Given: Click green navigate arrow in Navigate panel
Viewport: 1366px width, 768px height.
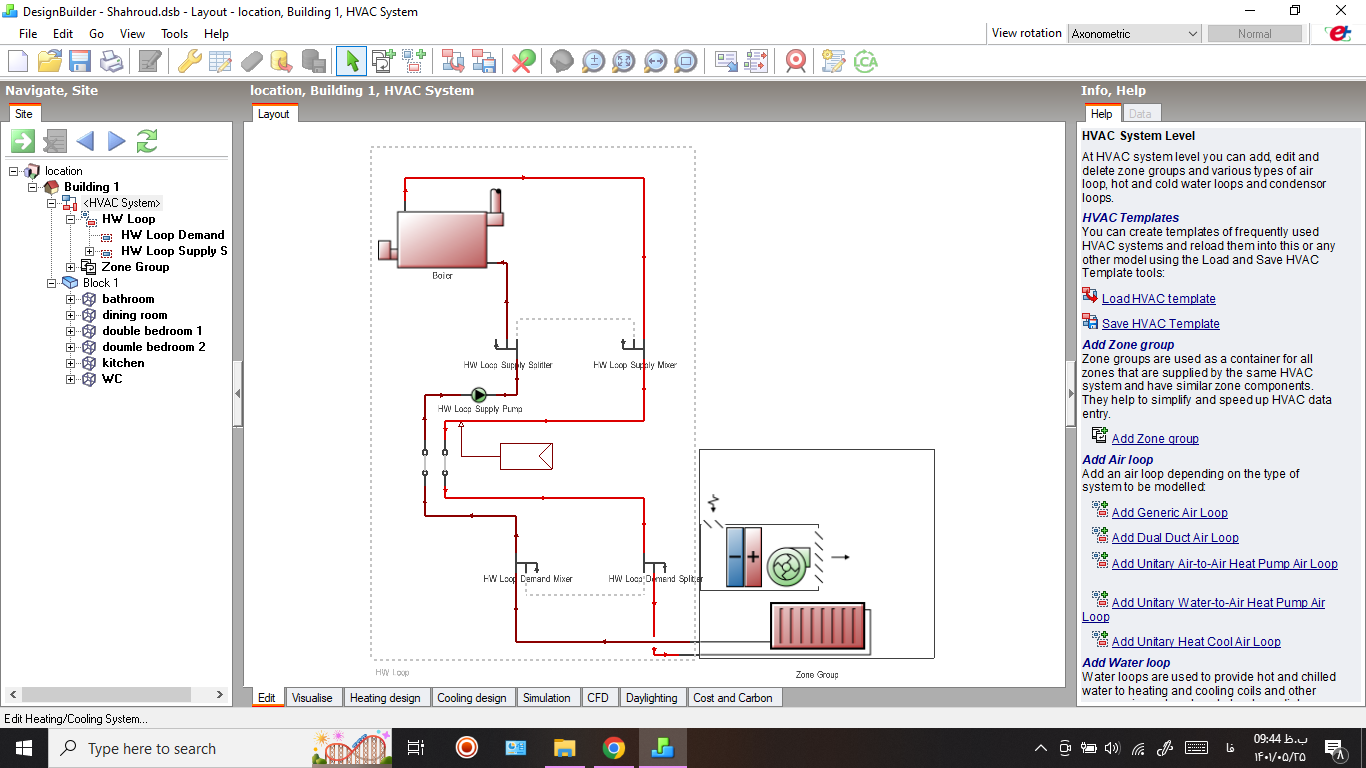Looking at the screenshot, I should pyautogui.click(x=23, y=141).
